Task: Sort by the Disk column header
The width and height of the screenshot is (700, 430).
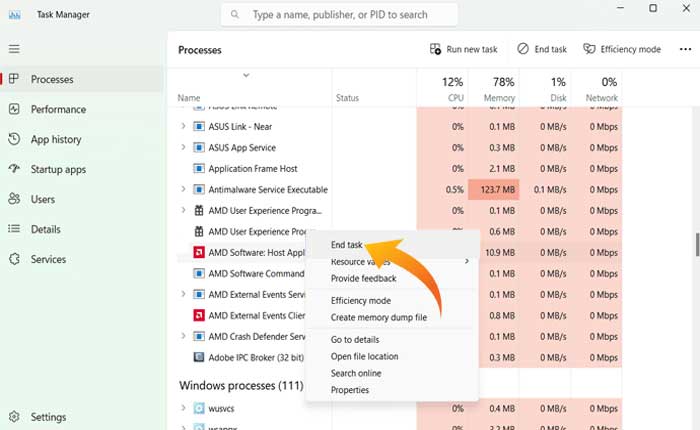Action: tap(545, 88)
